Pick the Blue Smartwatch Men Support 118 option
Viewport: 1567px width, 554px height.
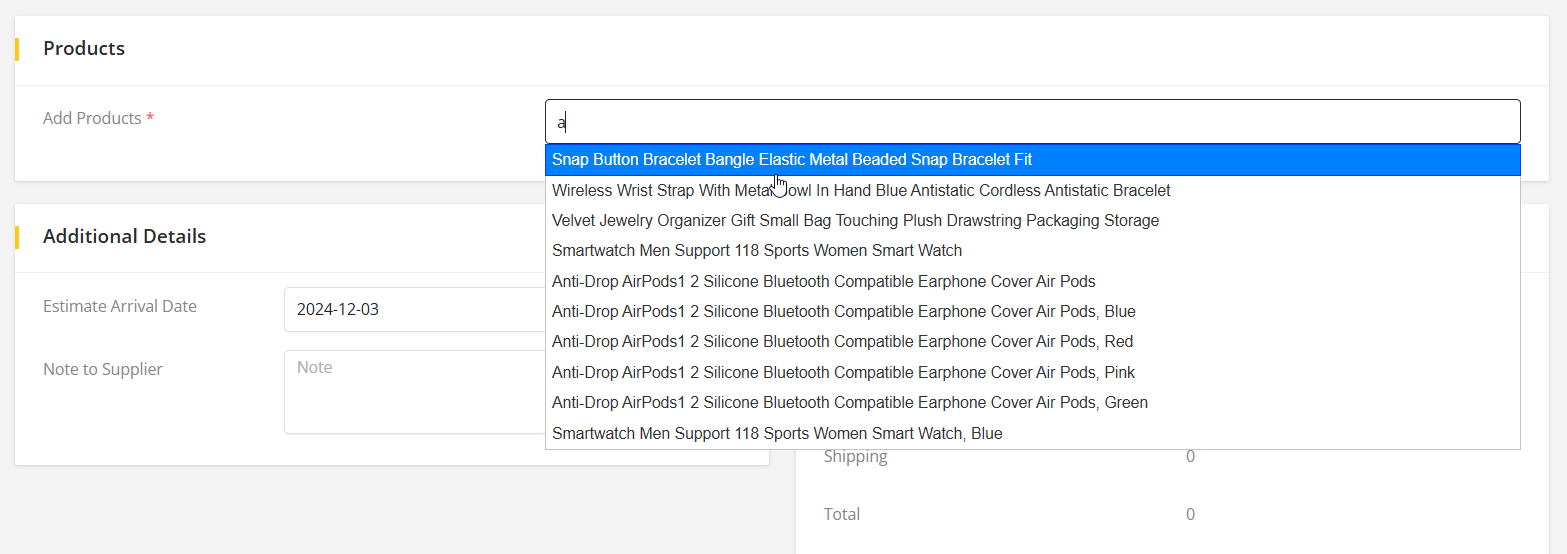click(x=776, y=433)
